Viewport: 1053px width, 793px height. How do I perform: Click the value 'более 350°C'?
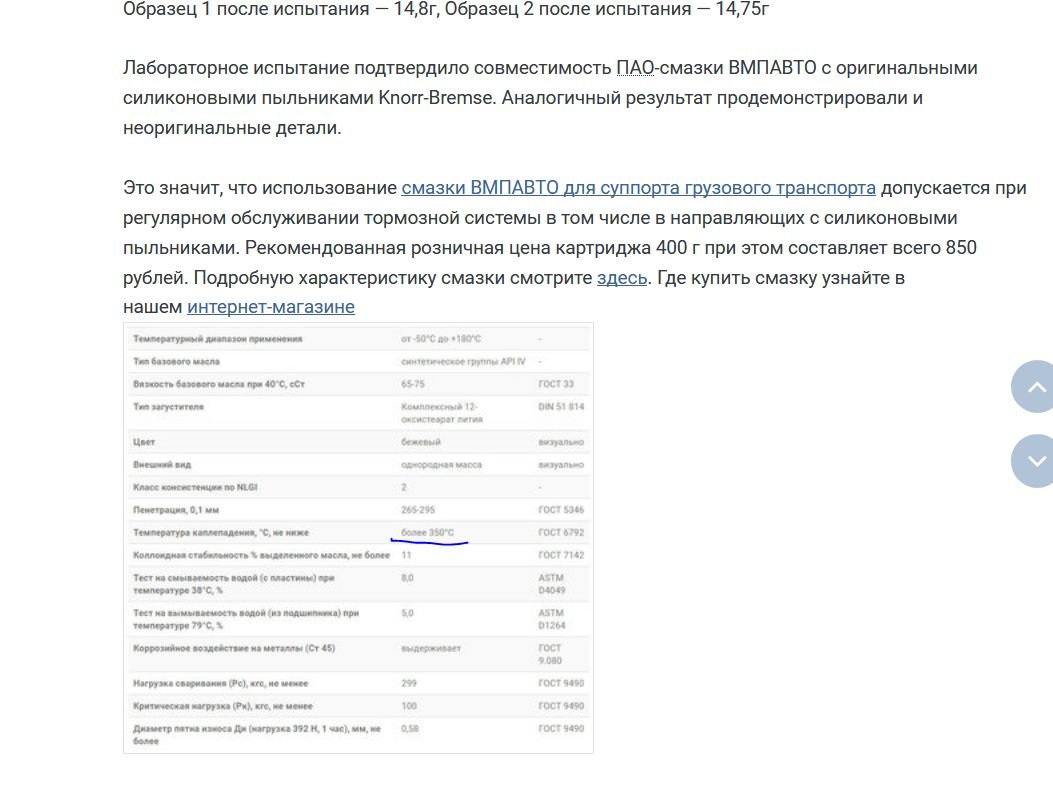(427, 532)
